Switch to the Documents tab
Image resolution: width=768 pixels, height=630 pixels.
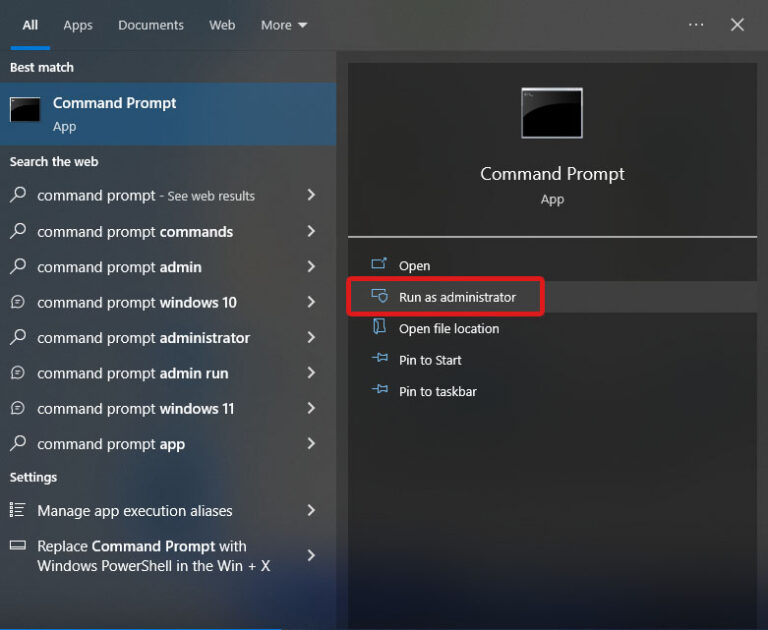click(151, 25)
